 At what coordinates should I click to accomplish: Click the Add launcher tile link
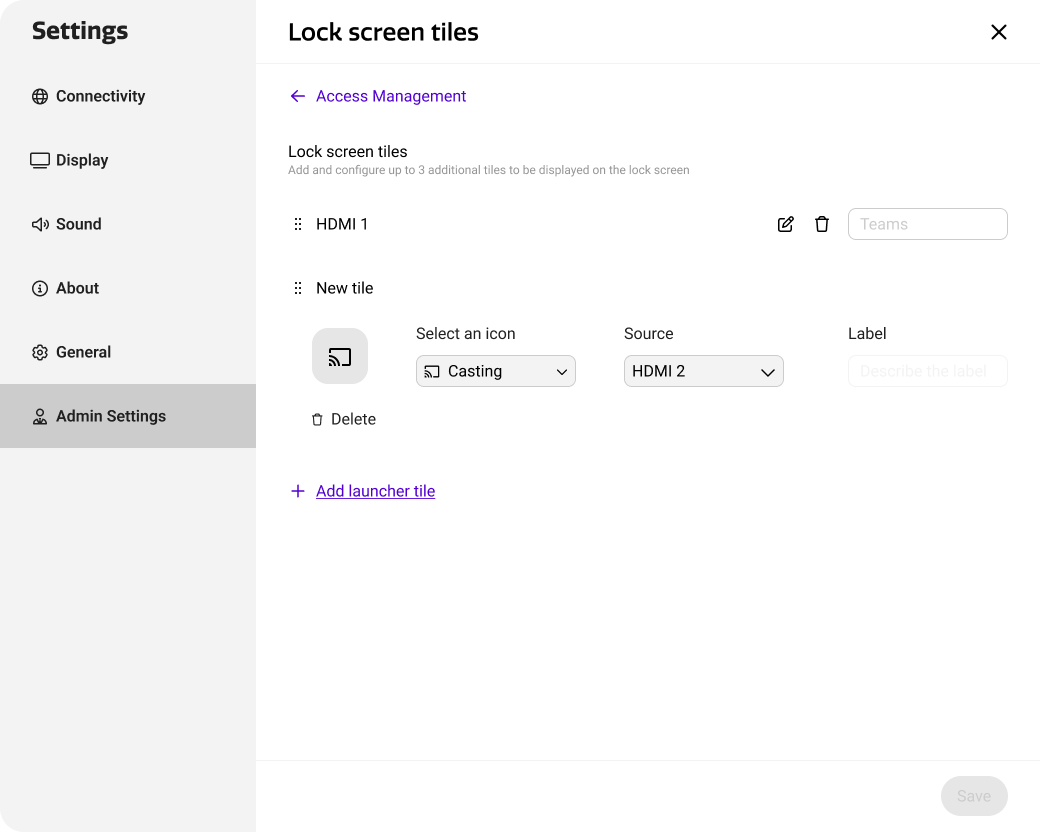pos(375,491)
